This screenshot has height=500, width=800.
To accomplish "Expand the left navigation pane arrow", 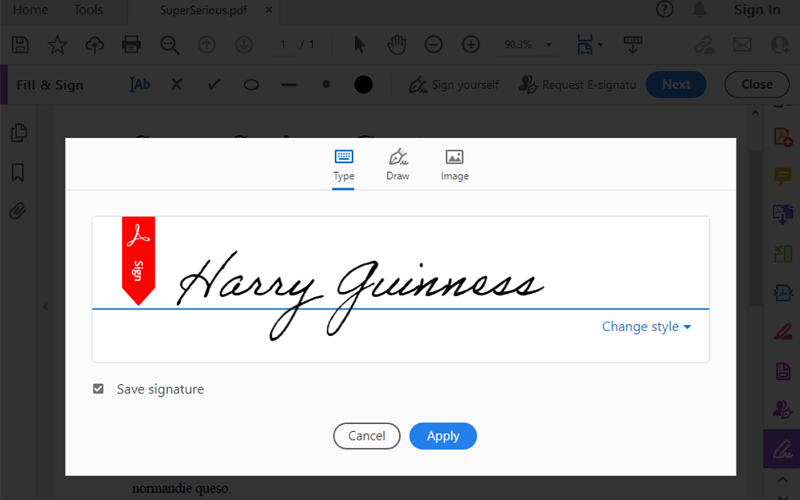I will coord(45,307).
